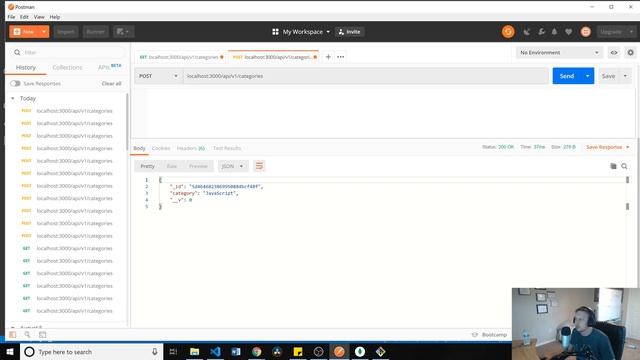Open the POST method dropdown
This screenshot has height=360, width=640.
(158, 76)
